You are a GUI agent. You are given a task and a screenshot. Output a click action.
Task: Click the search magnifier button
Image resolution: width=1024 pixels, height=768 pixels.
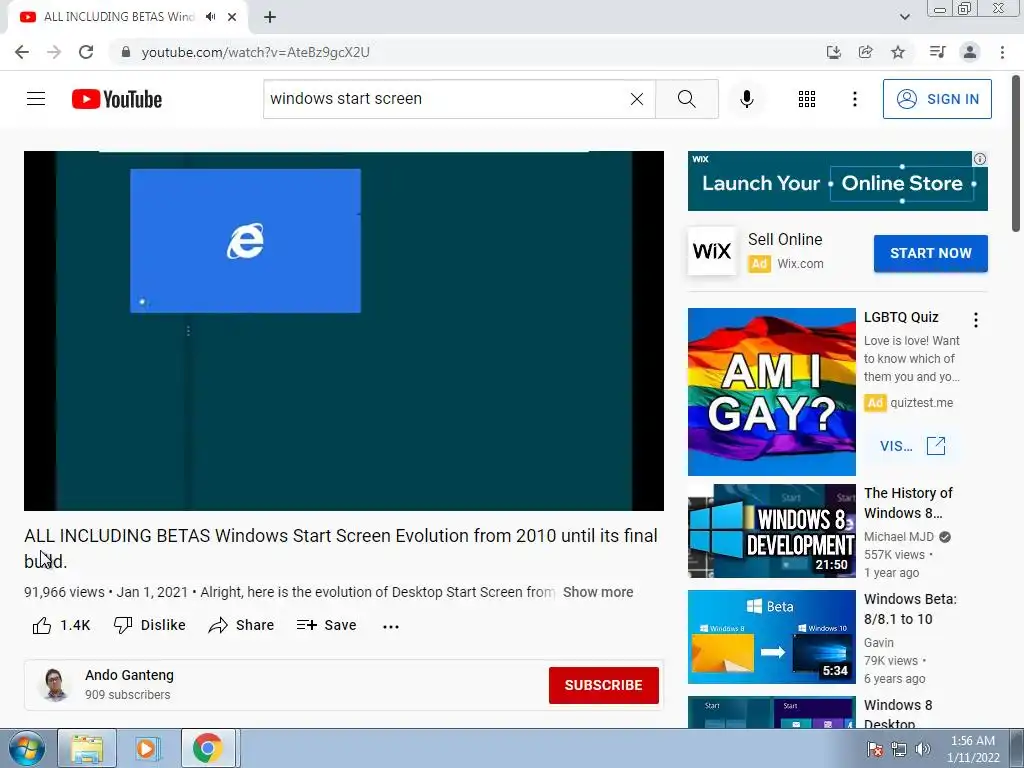coord(686,99)
